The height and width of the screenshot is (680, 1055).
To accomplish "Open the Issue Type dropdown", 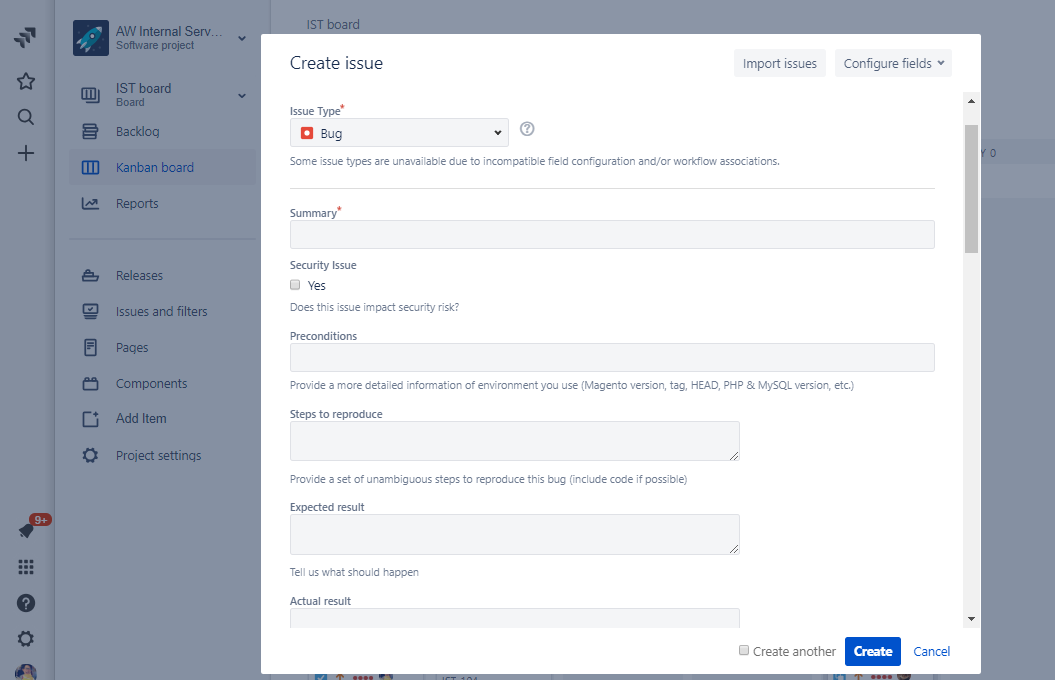I will point(398,131).
